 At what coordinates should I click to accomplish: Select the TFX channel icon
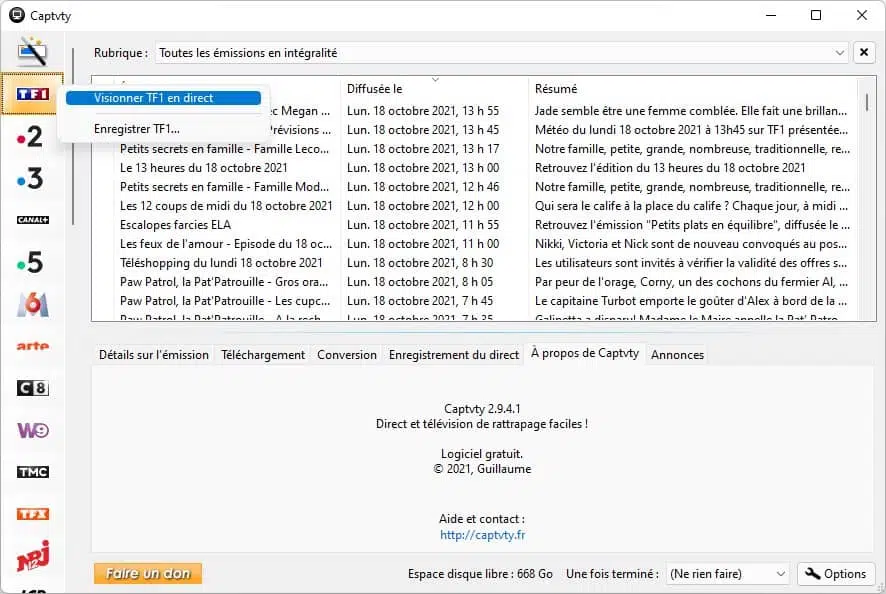pos(32,514)
